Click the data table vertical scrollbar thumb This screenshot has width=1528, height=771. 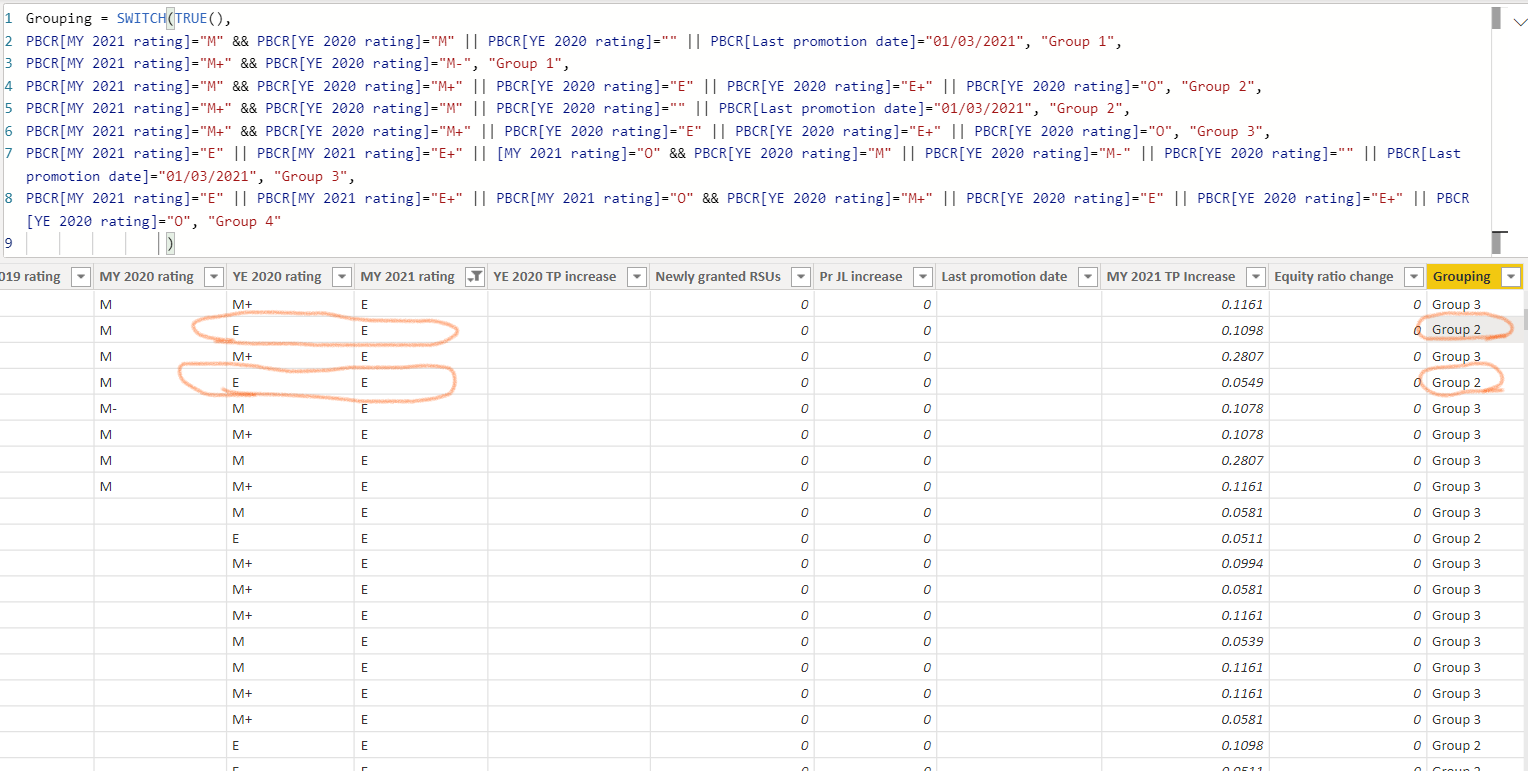[1525, 320]
